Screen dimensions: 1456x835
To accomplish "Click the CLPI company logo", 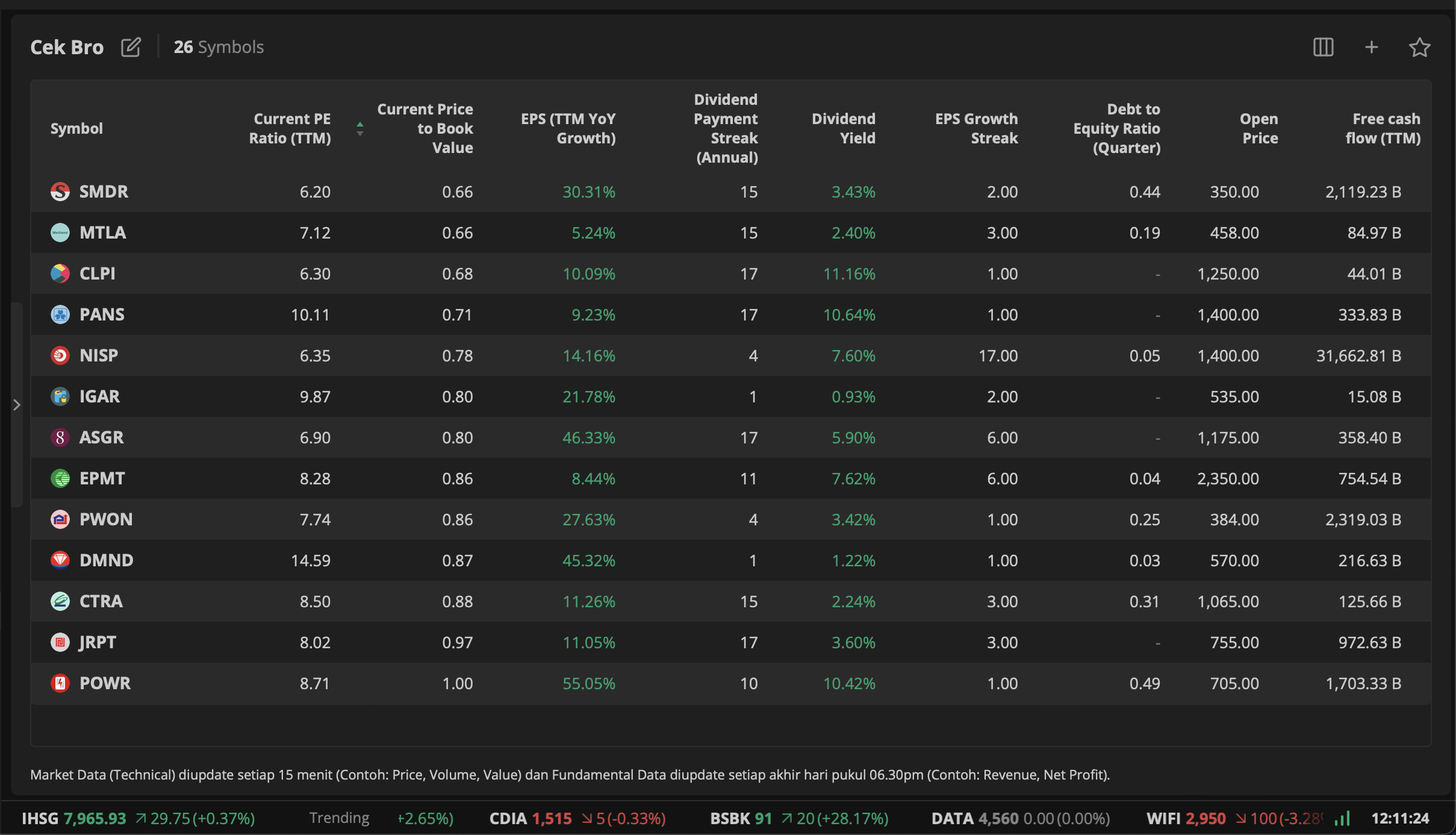I will [x=60, y=274].
